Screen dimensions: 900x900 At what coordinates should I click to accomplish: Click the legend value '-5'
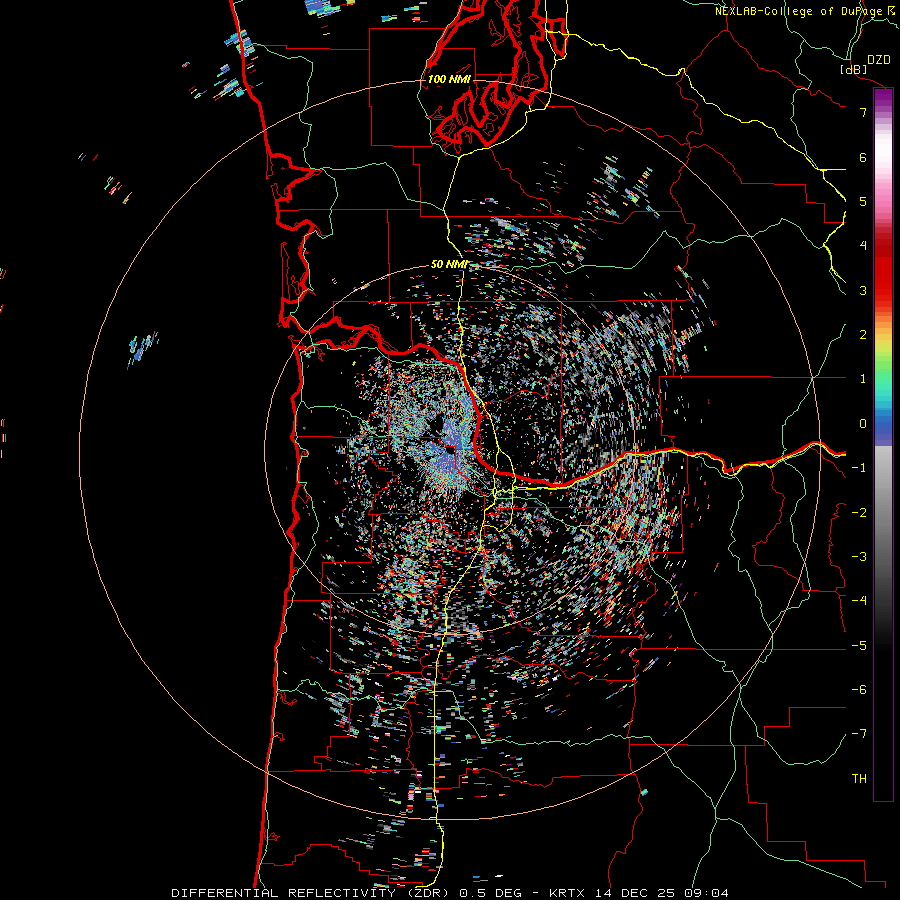click(x=859, y=645)
